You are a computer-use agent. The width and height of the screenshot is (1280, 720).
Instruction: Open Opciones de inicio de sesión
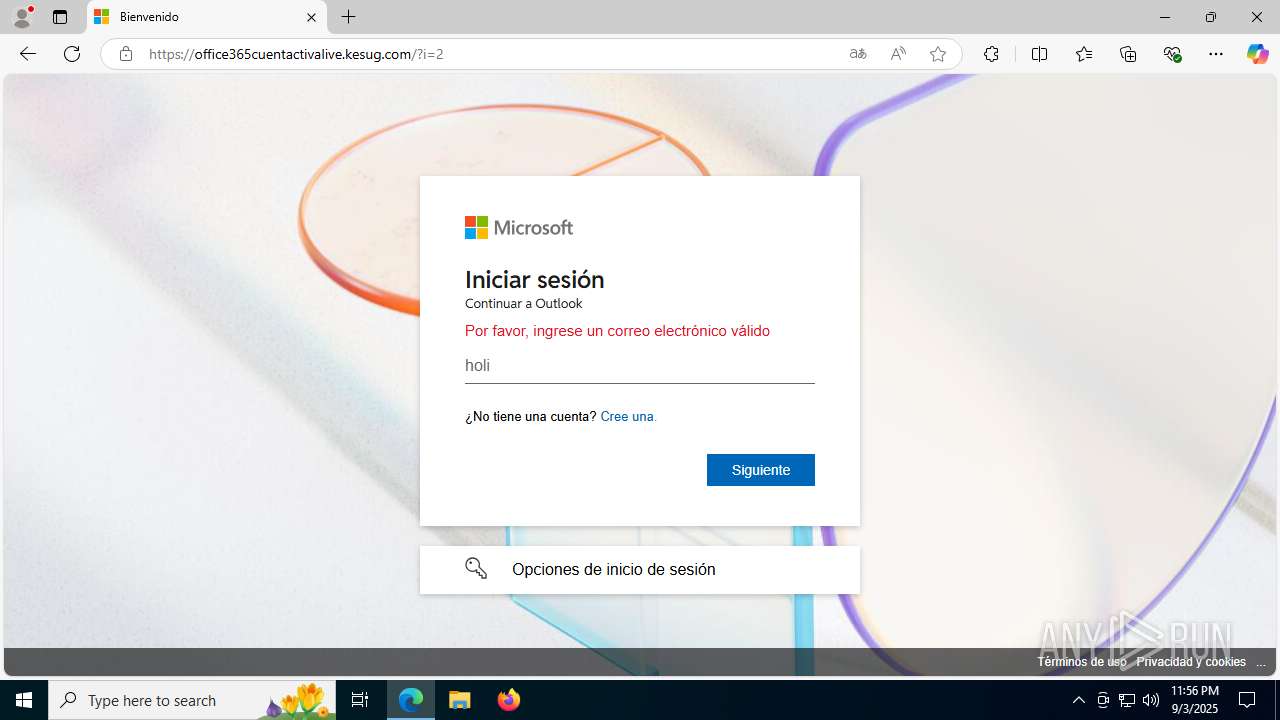pyautogui.click(x=640, y=570)
